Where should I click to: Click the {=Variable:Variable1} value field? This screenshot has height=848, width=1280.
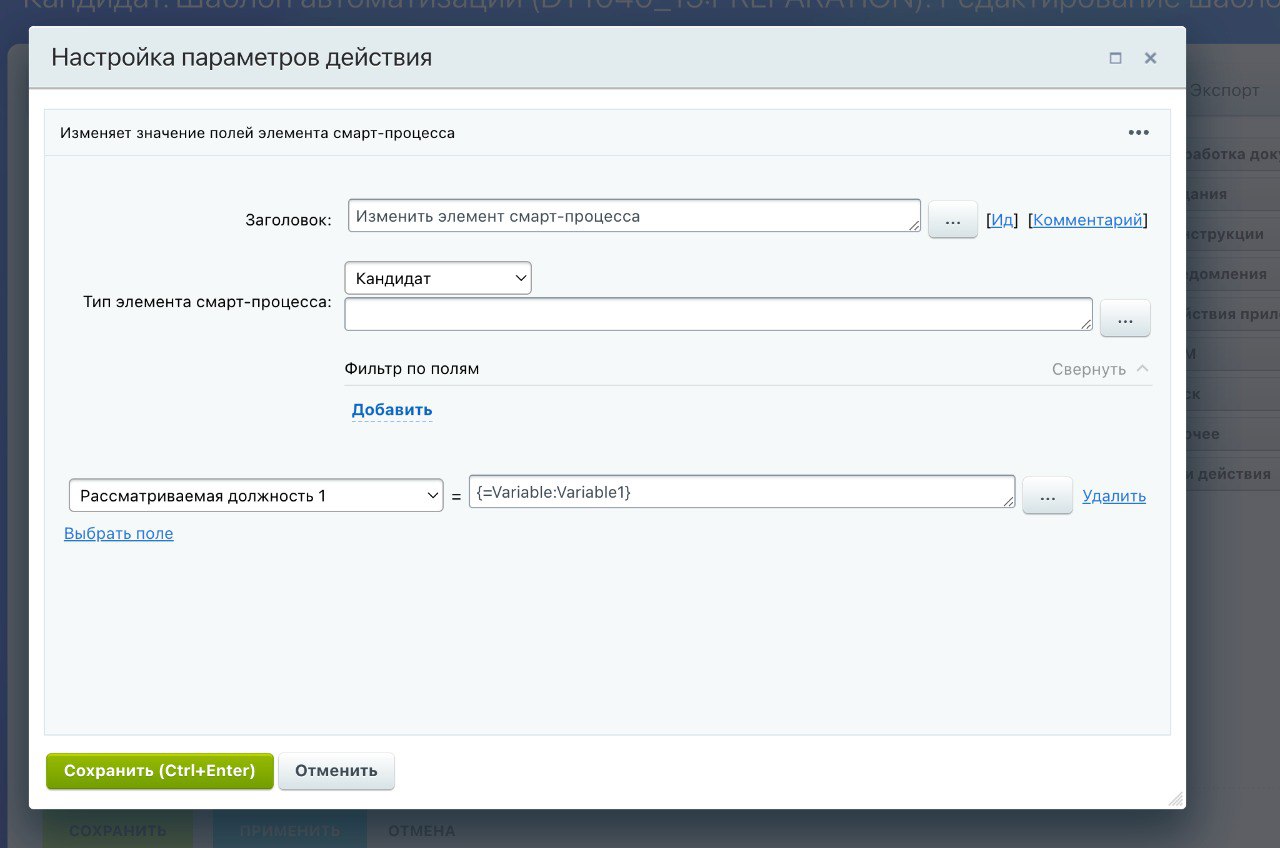741,492
